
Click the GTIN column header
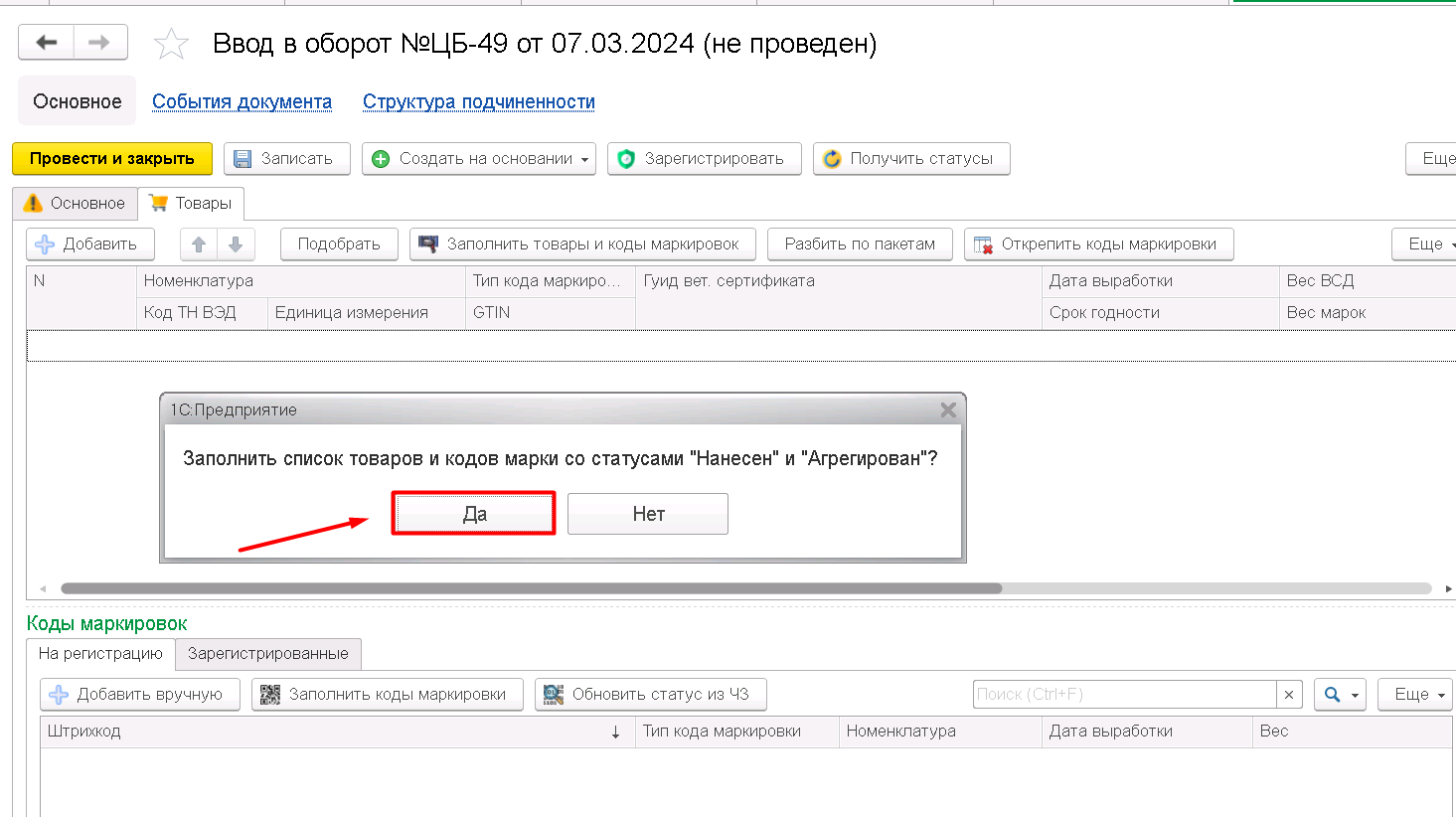tap(551, 312)
